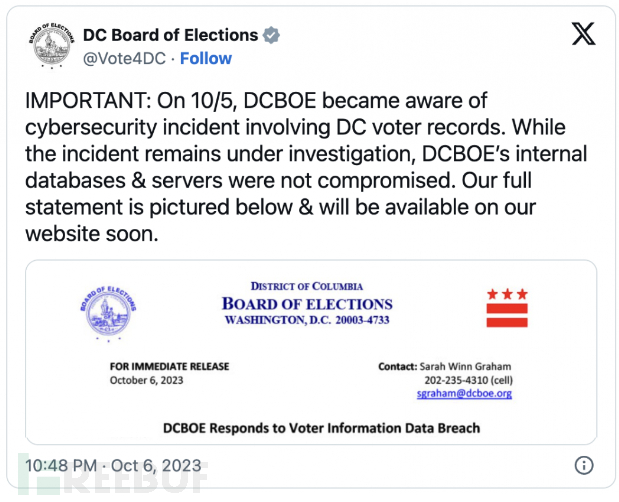The height and width of the screenshot is (502, 619).
Task: Click the DCBOE Responds to Voter Information headline
Action: click(321, 428)
